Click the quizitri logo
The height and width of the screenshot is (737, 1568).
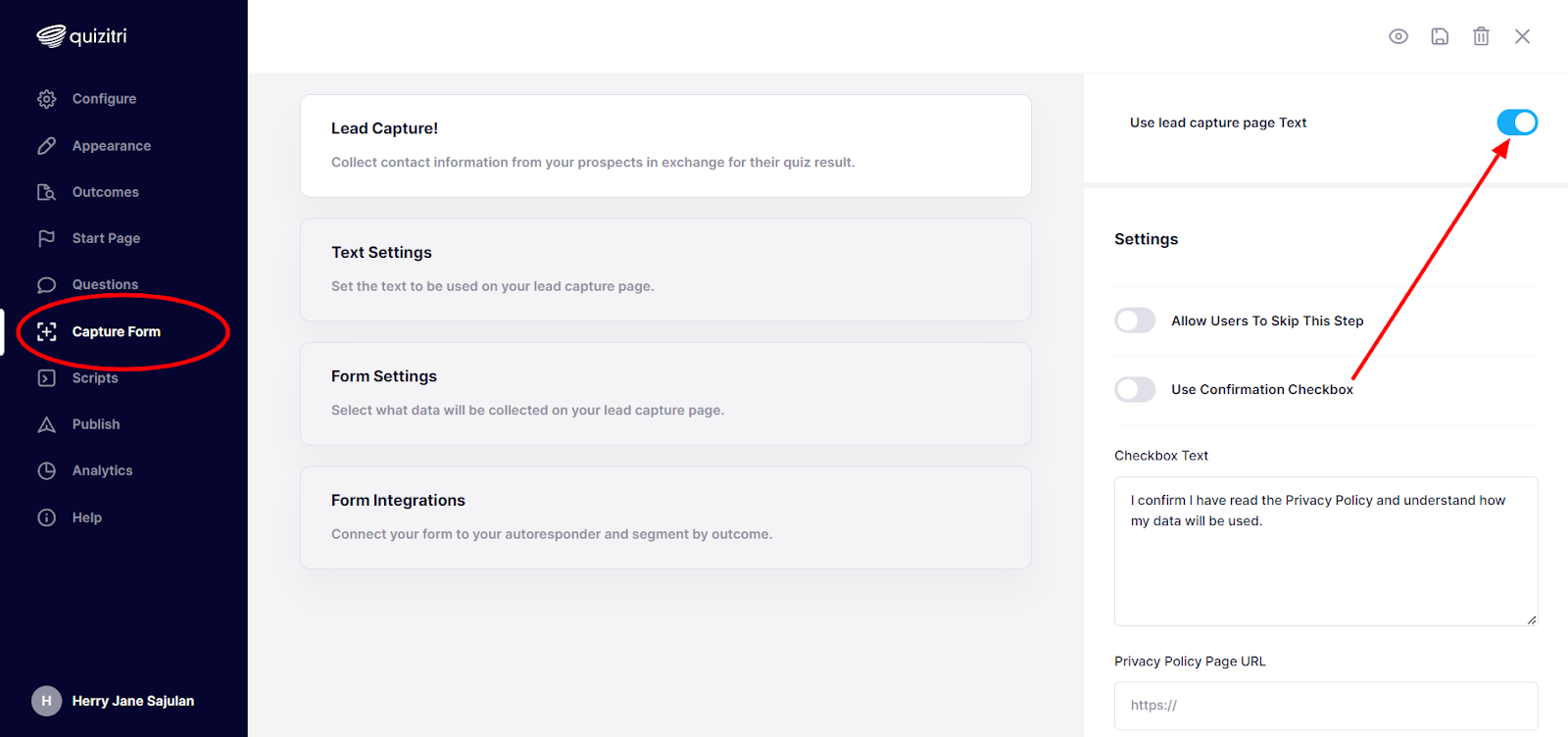[x=81, y=36]
